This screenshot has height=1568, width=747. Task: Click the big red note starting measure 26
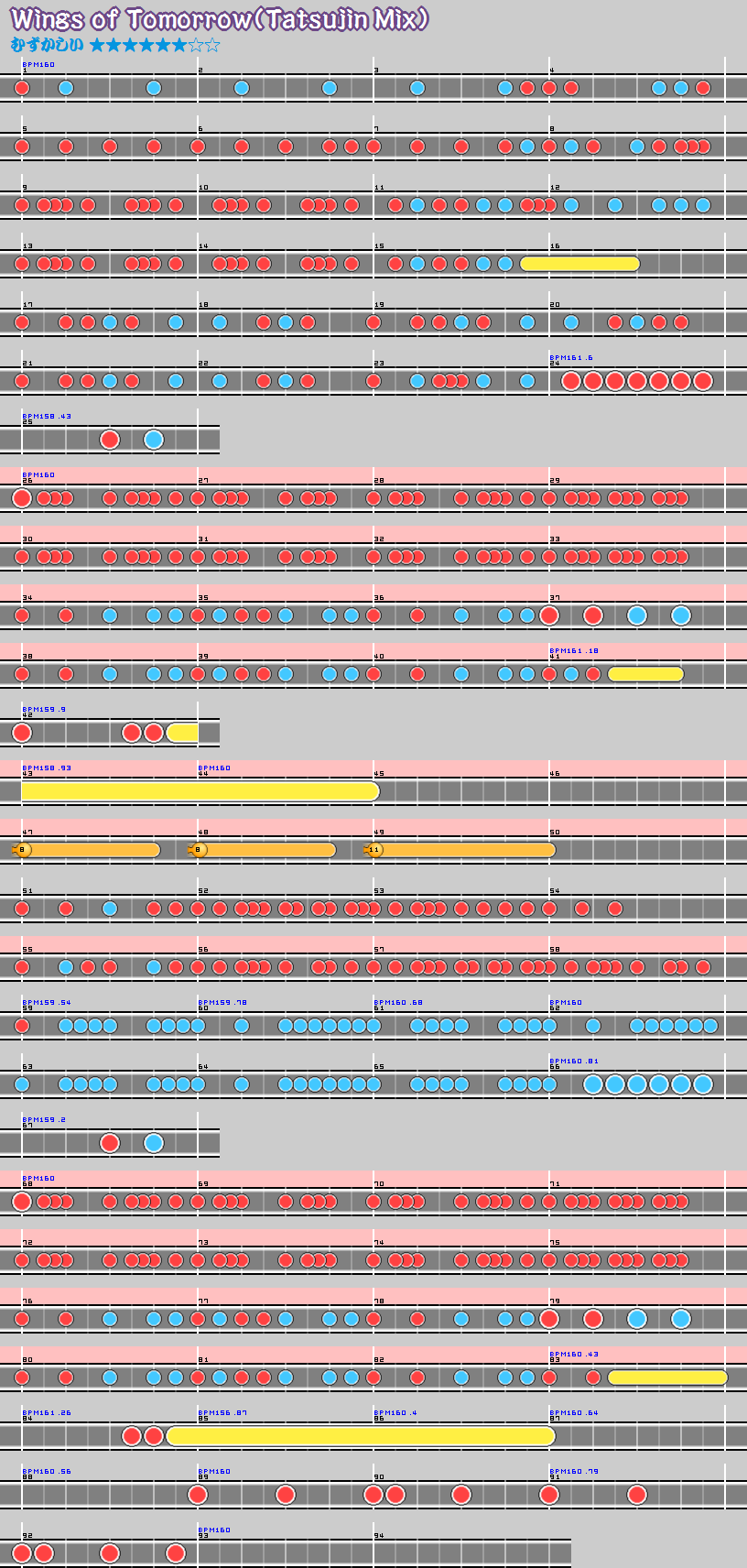click(x=22, y=498)
